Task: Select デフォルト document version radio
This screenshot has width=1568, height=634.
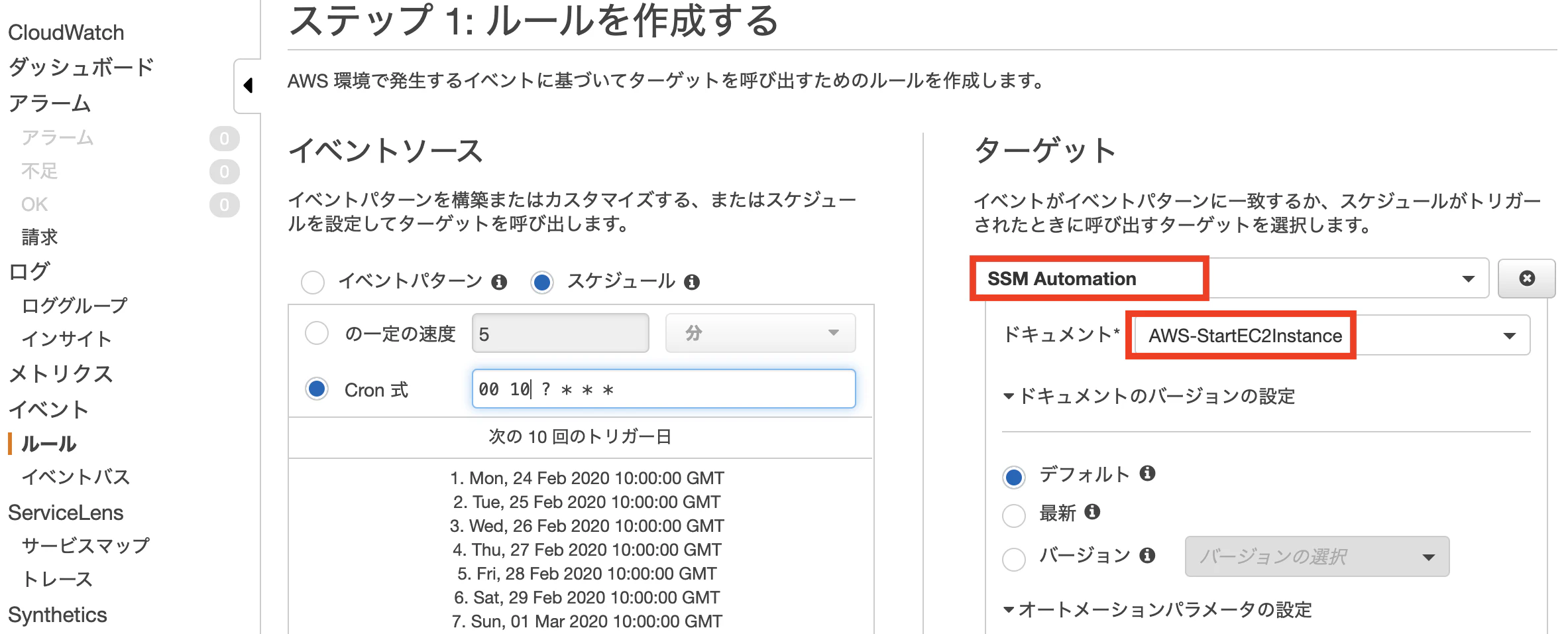Action: pos(1014,477)
